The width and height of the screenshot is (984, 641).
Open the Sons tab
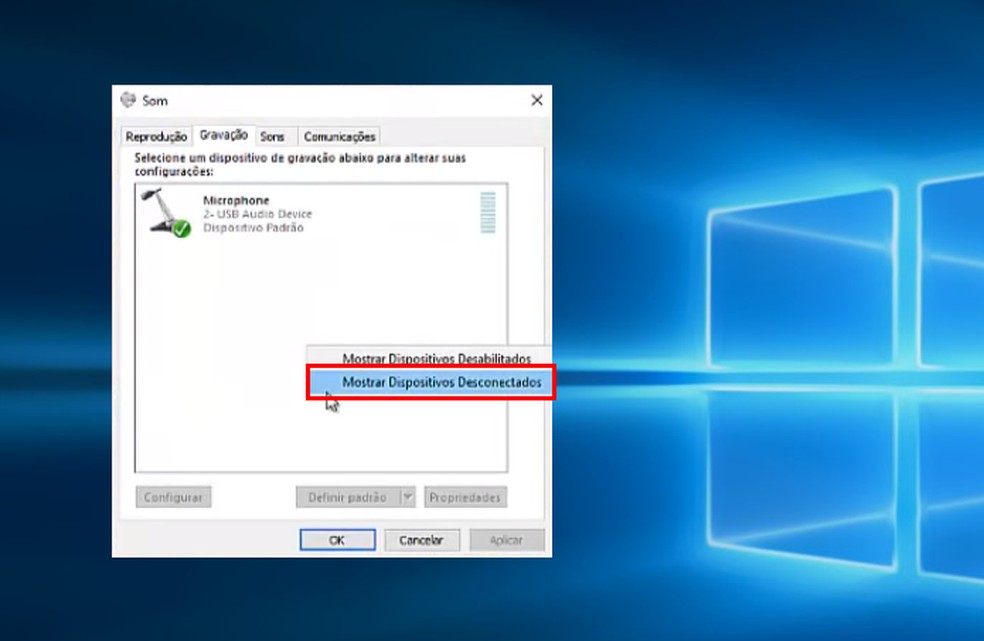coord(272,136)
